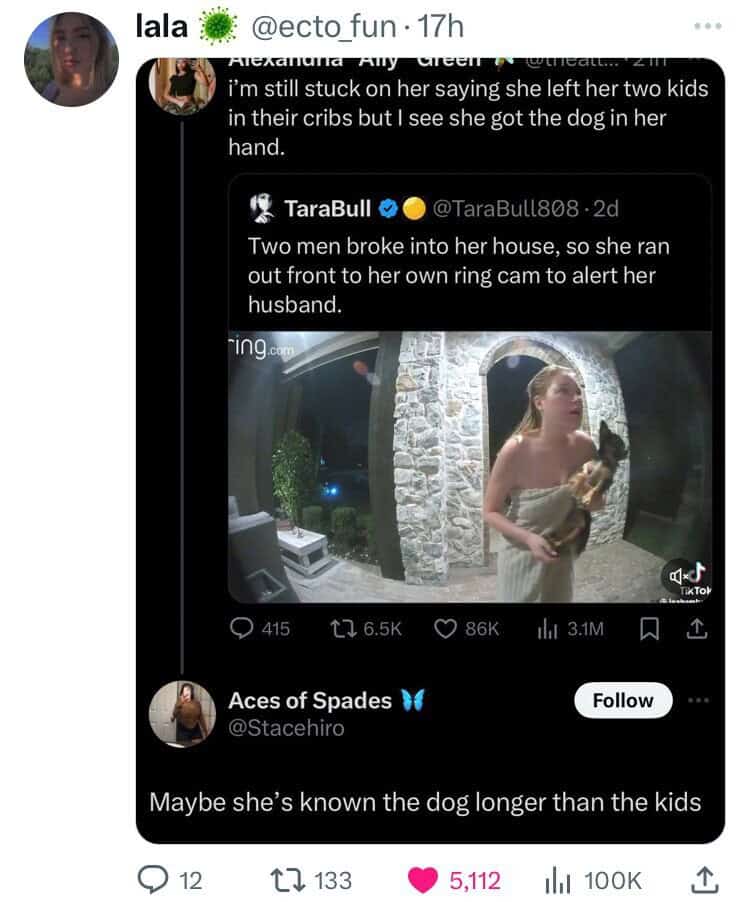Open the @Stacehiro handle
750x902 pixels.
[x=286, y=728]
